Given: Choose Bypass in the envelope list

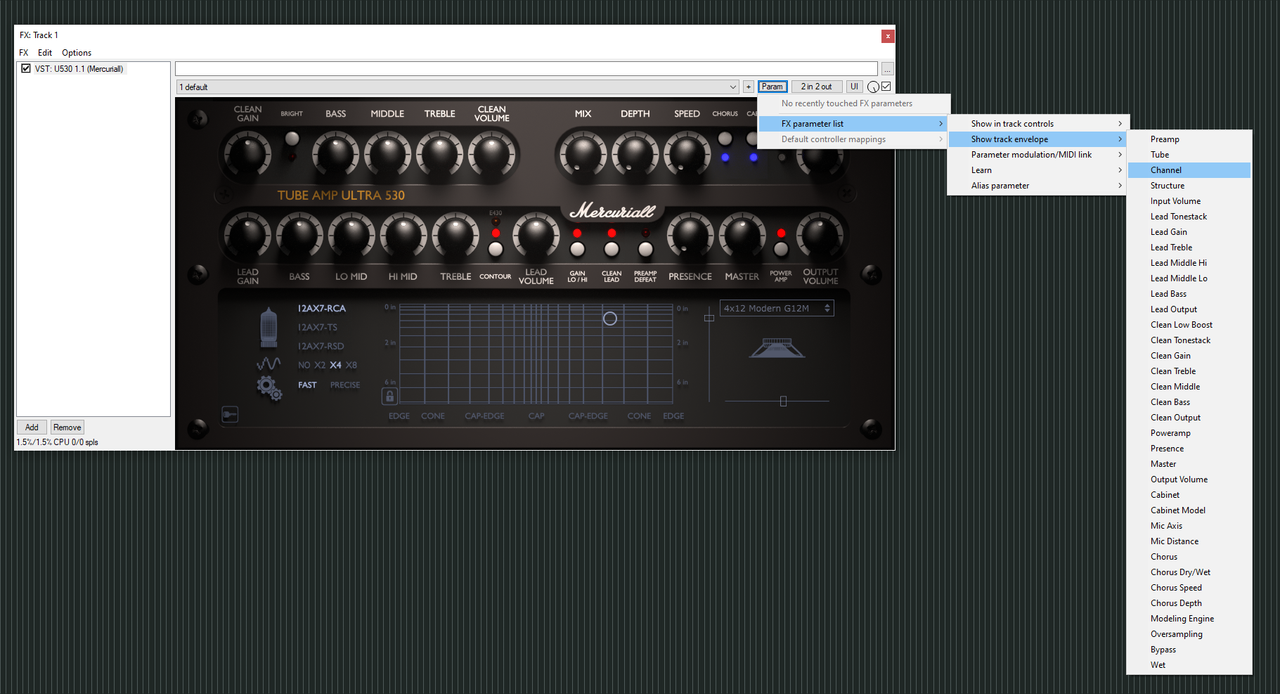Looking at the screenshot, I should [x=1188, y=650].
